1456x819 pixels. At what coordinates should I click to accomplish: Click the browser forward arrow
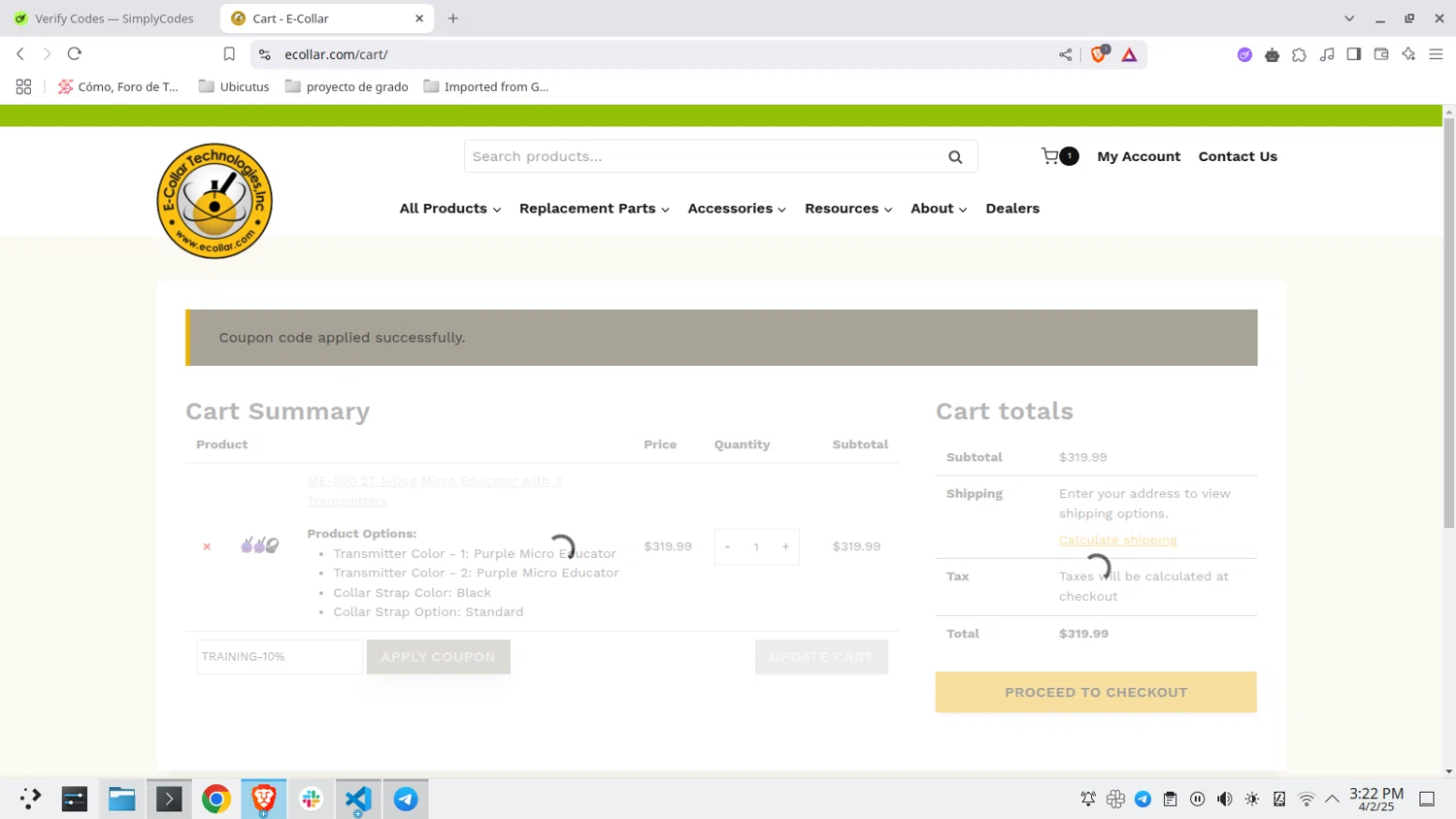click(x=47, y=54)
